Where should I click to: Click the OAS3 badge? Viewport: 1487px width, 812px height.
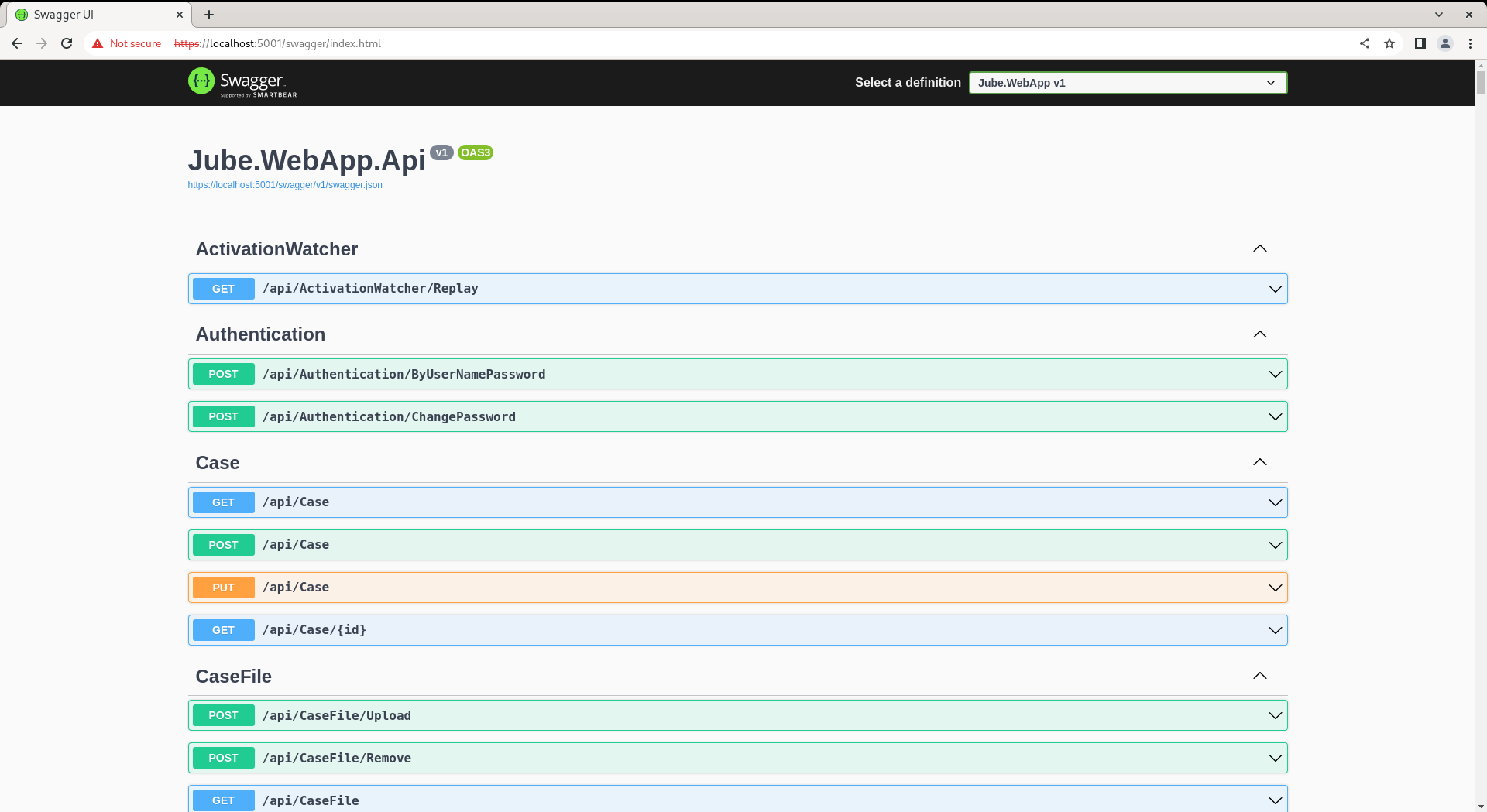(x=476, y=152)
